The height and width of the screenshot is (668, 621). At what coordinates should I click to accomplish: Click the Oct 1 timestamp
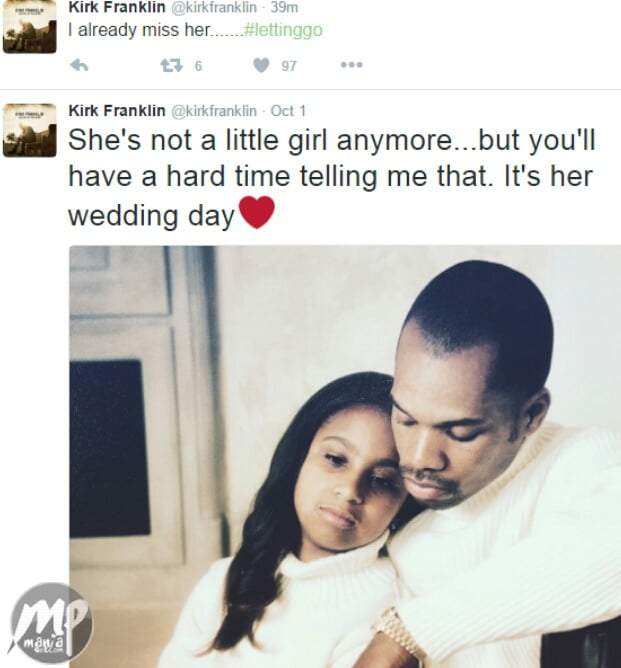288,111
